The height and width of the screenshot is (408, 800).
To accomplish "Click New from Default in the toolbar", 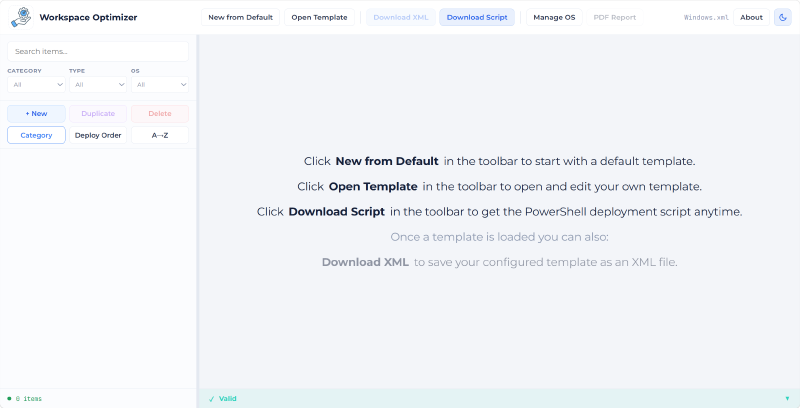I will point(240,17).
